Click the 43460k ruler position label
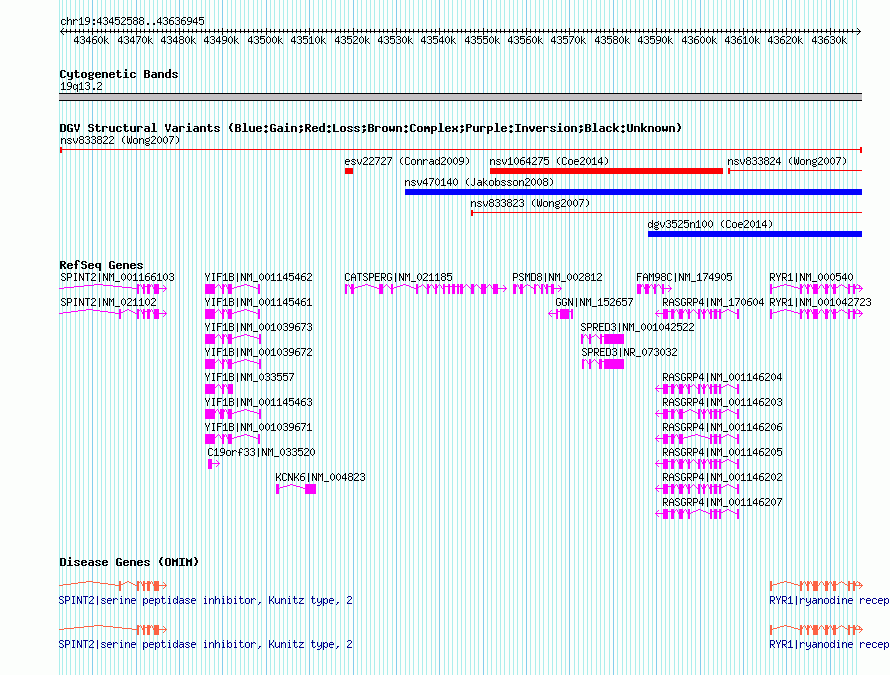Image resolution: width=890 pixels, height=675 pixels. [x=91, y=40]
